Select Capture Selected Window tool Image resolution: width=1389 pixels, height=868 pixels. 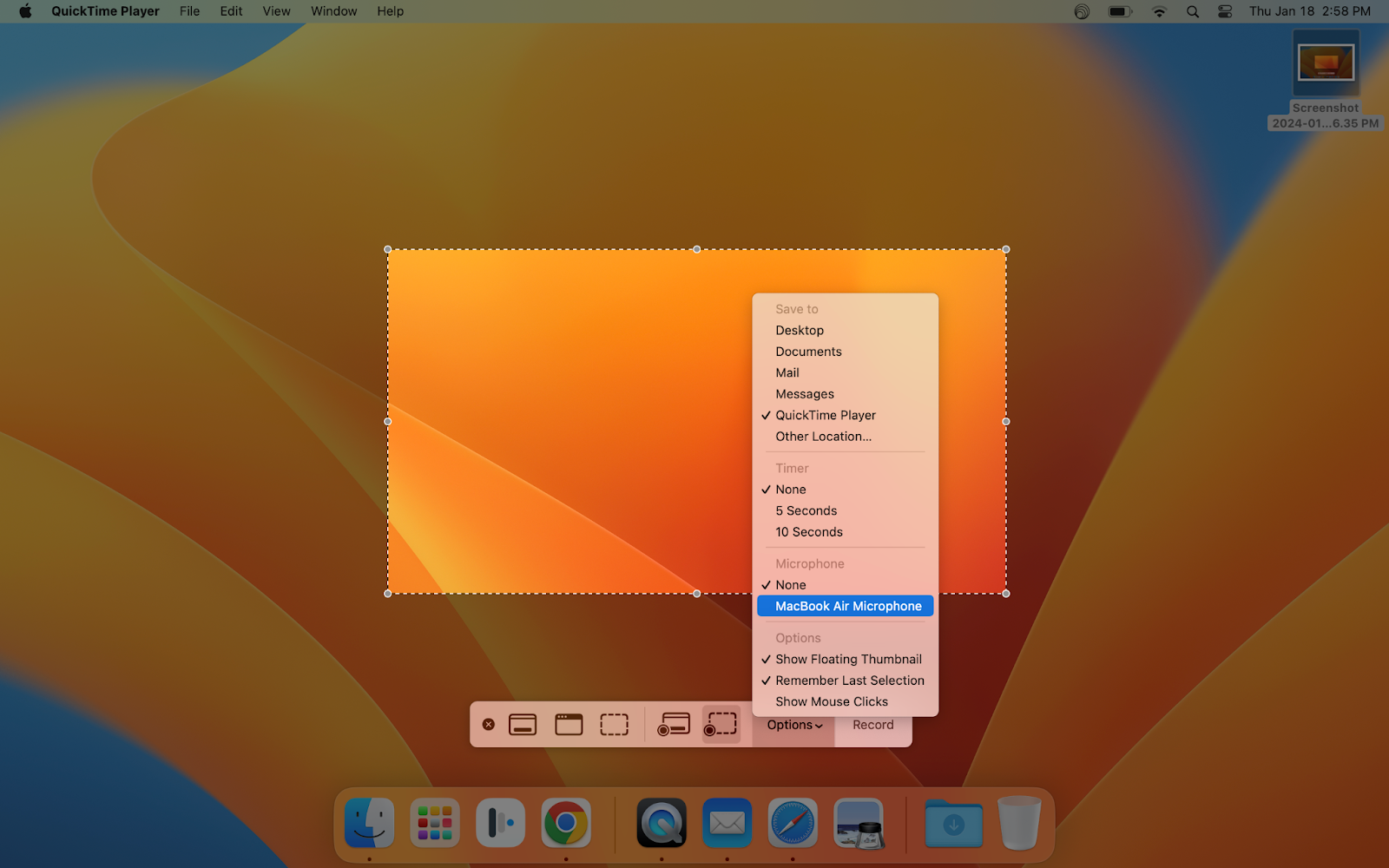click(569, 725)
